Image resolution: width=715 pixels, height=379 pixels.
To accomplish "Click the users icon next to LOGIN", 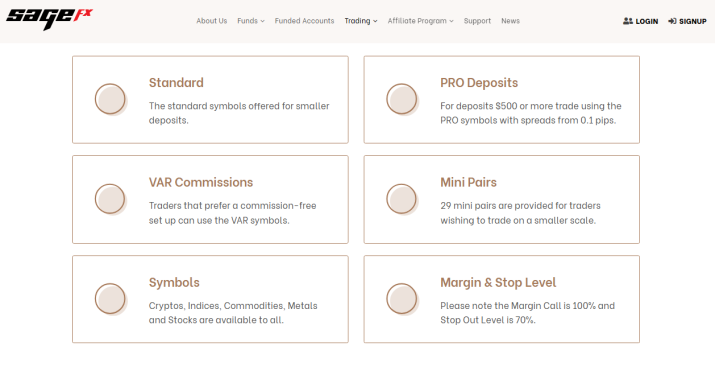I will pyautogui.click(x=628, y=21).
